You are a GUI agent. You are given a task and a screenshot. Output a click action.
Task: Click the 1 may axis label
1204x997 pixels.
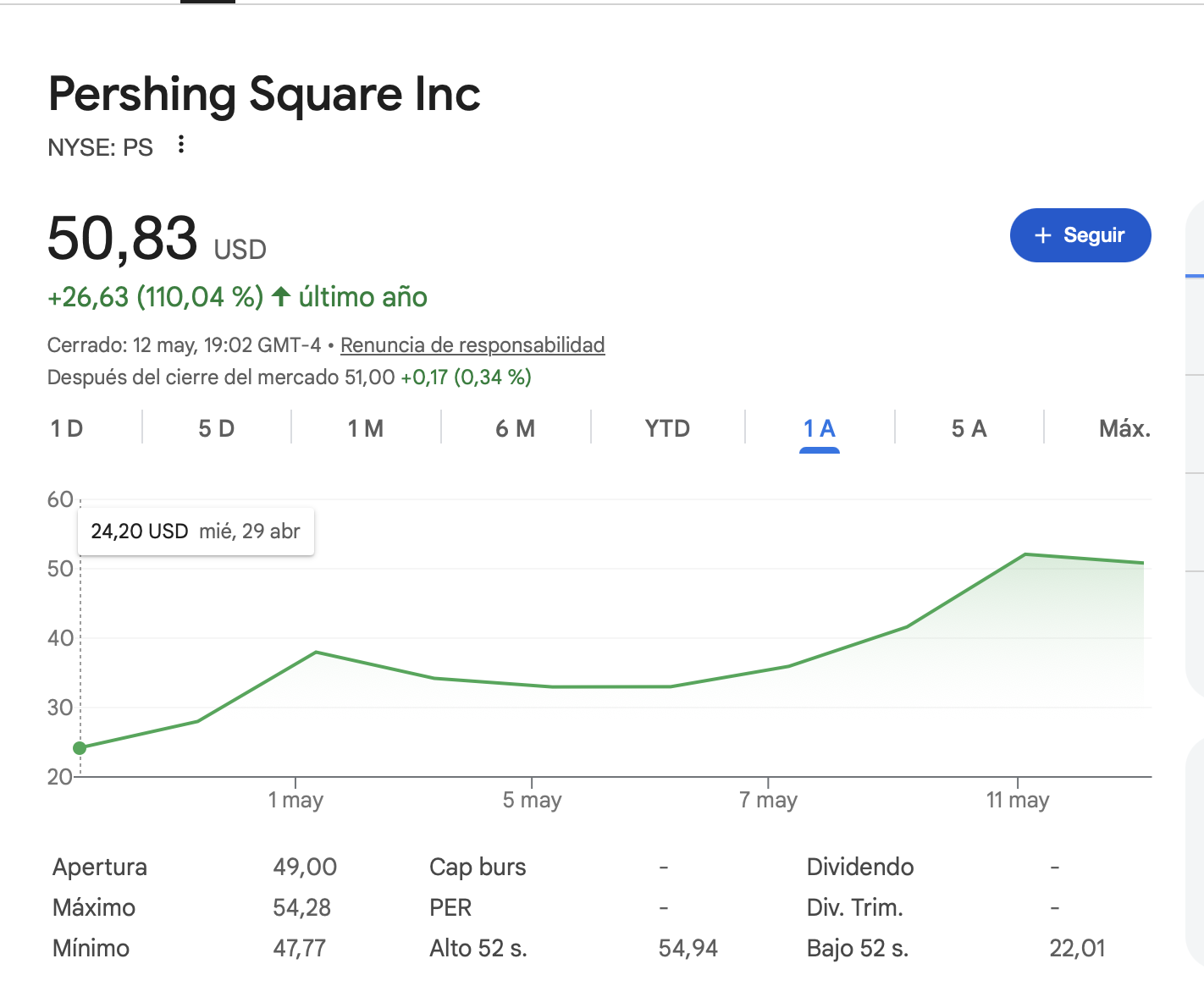(295, 800)
